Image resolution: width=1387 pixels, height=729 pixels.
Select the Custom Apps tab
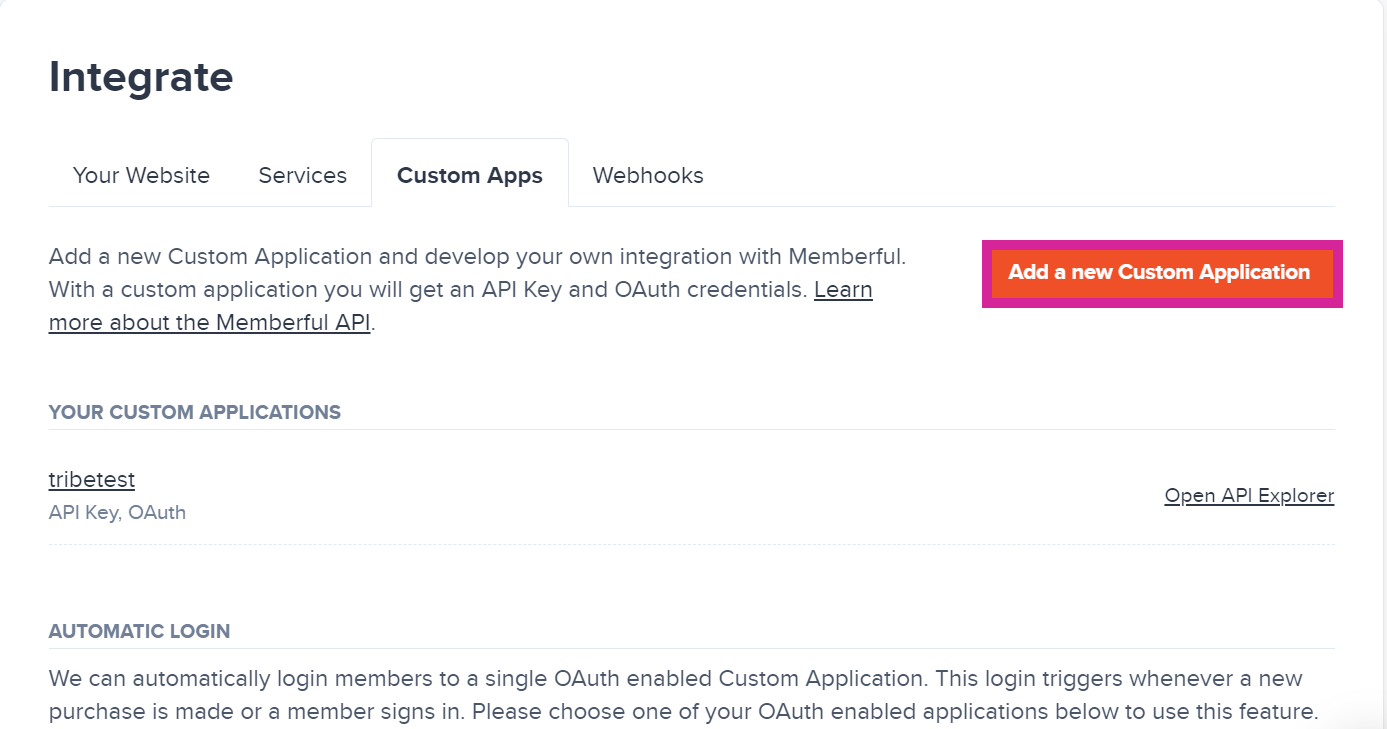(x=469, y=175)
